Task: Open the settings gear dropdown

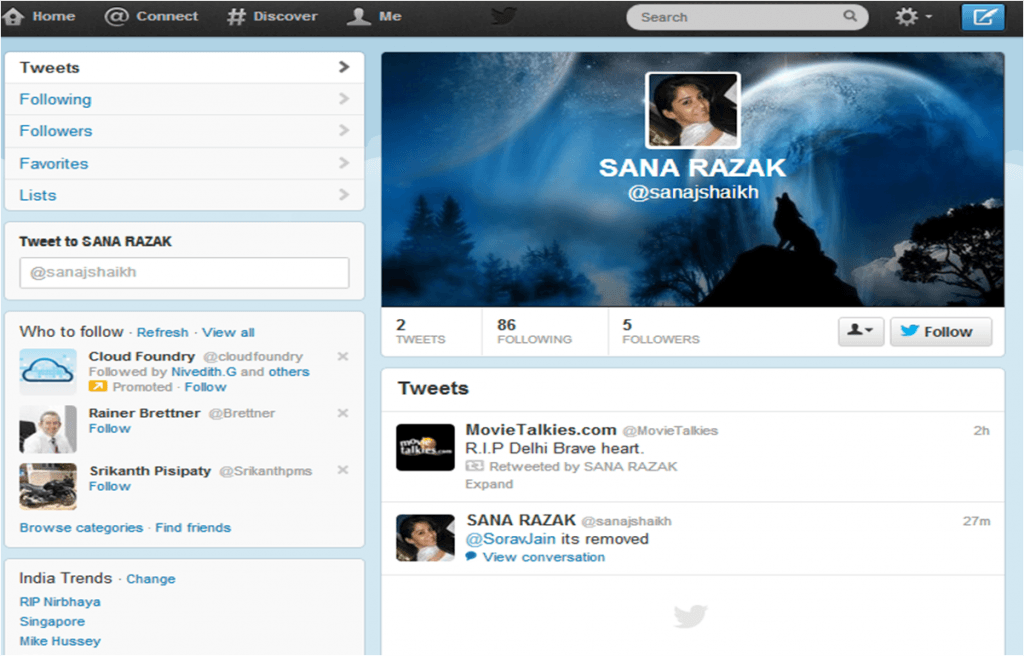Action: point(913,16)
